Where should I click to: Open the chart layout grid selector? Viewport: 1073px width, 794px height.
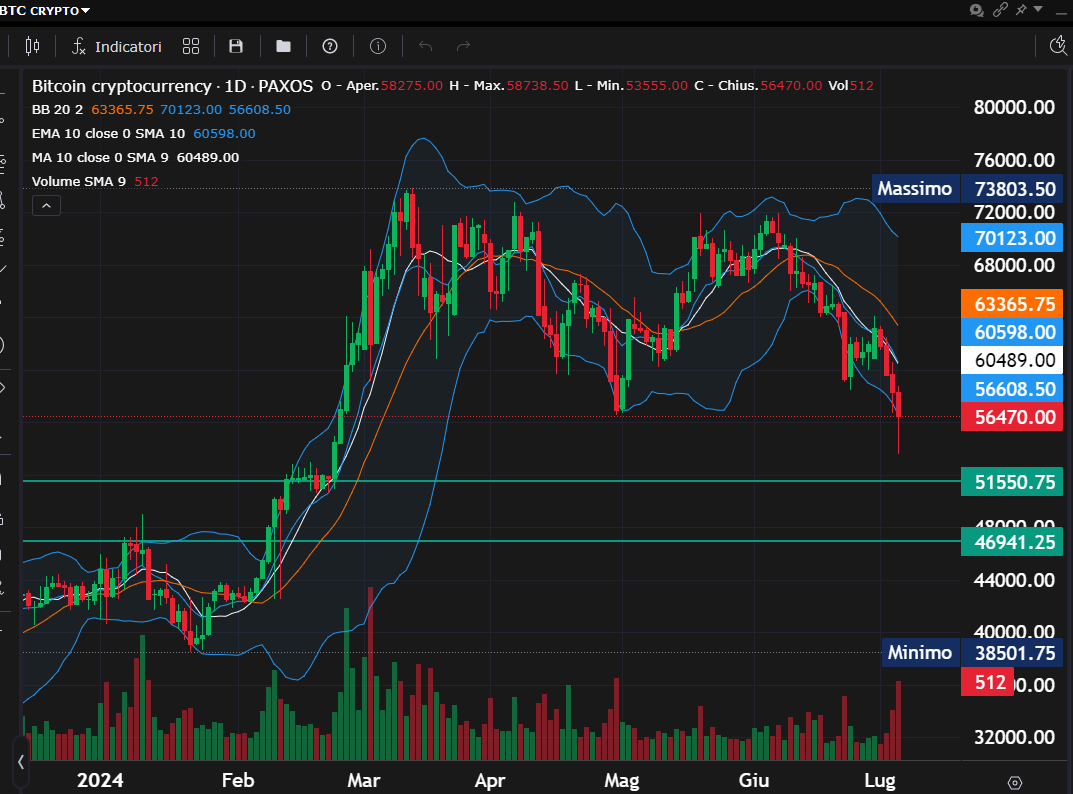[191, 46]
